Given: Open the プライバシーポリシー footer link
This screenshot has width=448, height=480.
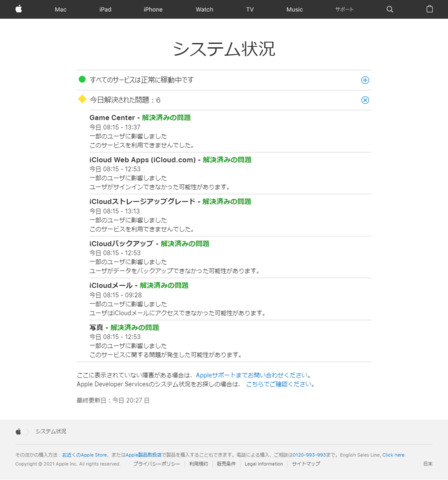Looking at the screenshot, I should coord(156,464).
